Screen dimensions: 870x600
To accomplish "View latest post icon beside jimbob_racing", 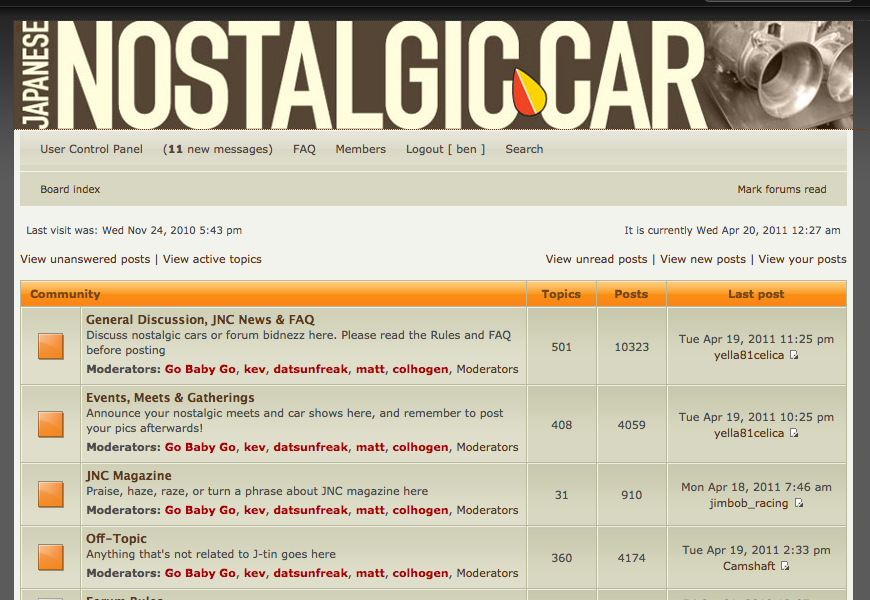I will [798, 503].
